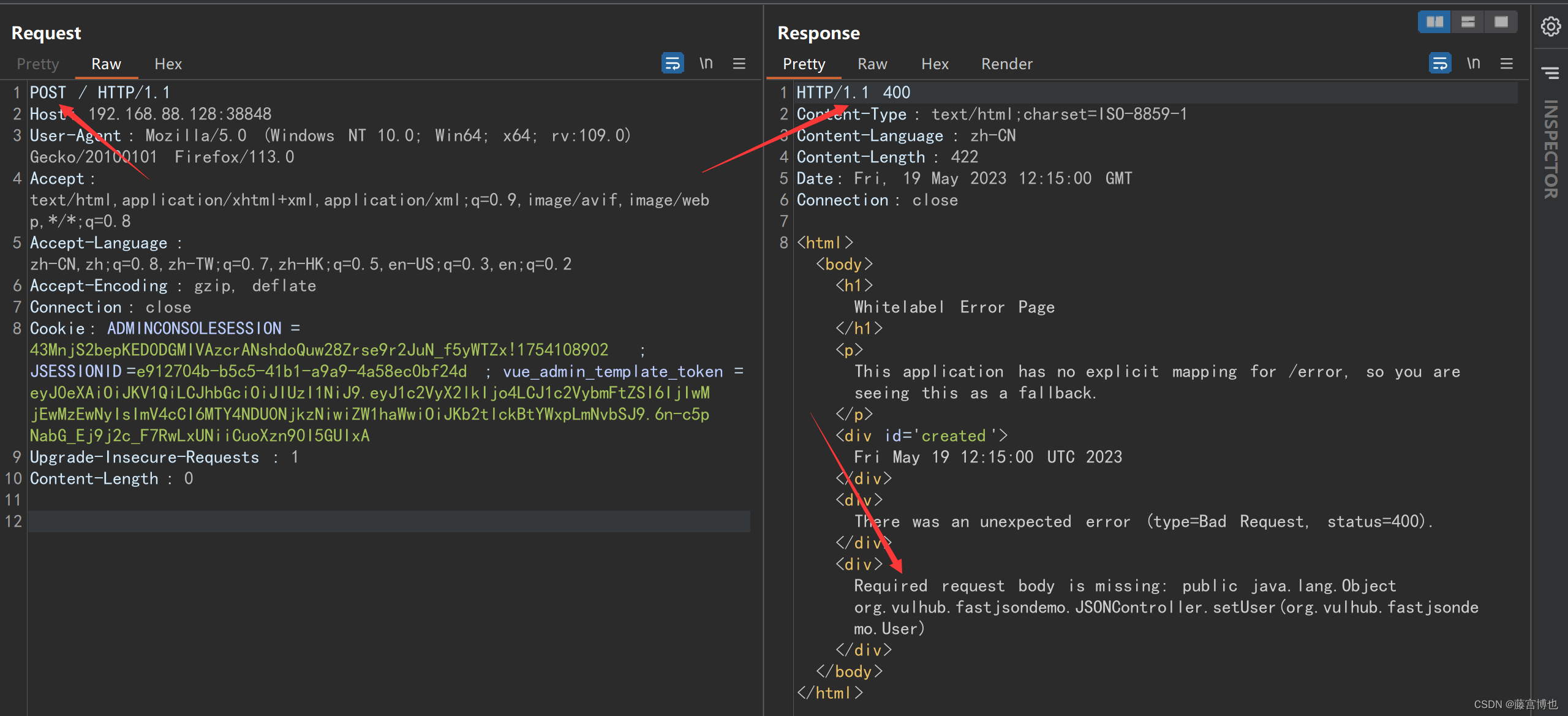
Task: Switch to combined tabbed layout view
Action: pyautogui.click(x=1501, y=22)
